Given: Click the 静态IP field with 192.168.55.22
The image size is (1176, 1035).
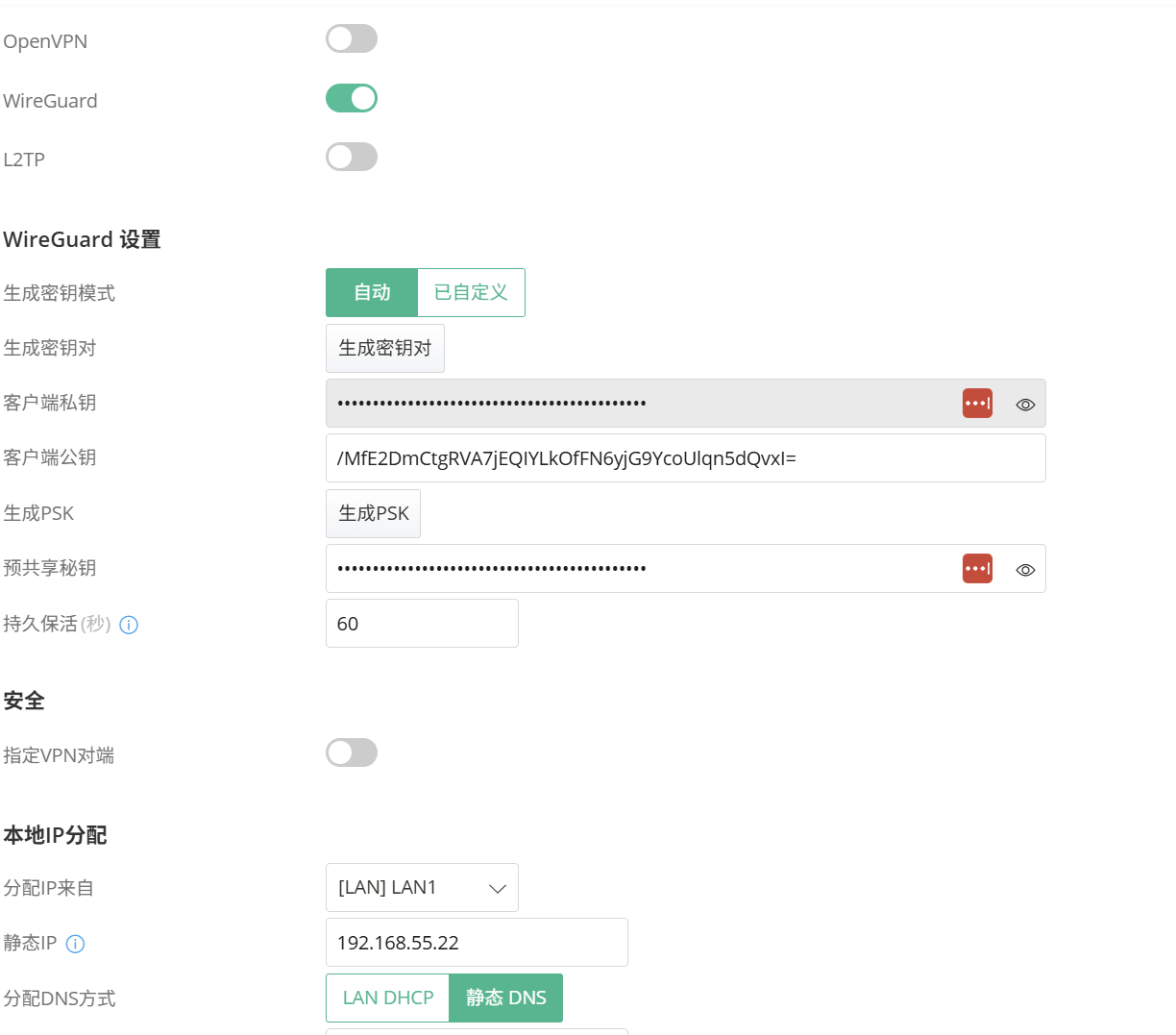Looking at the screenshot, I should [x=477, y=942].
